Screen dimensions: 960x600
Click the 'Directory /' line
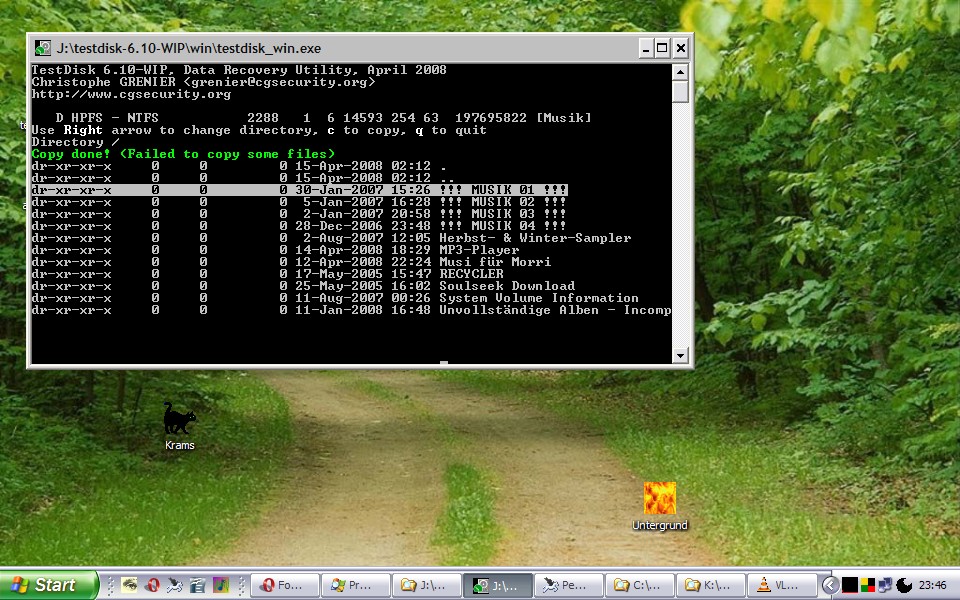tap(75, 142)
